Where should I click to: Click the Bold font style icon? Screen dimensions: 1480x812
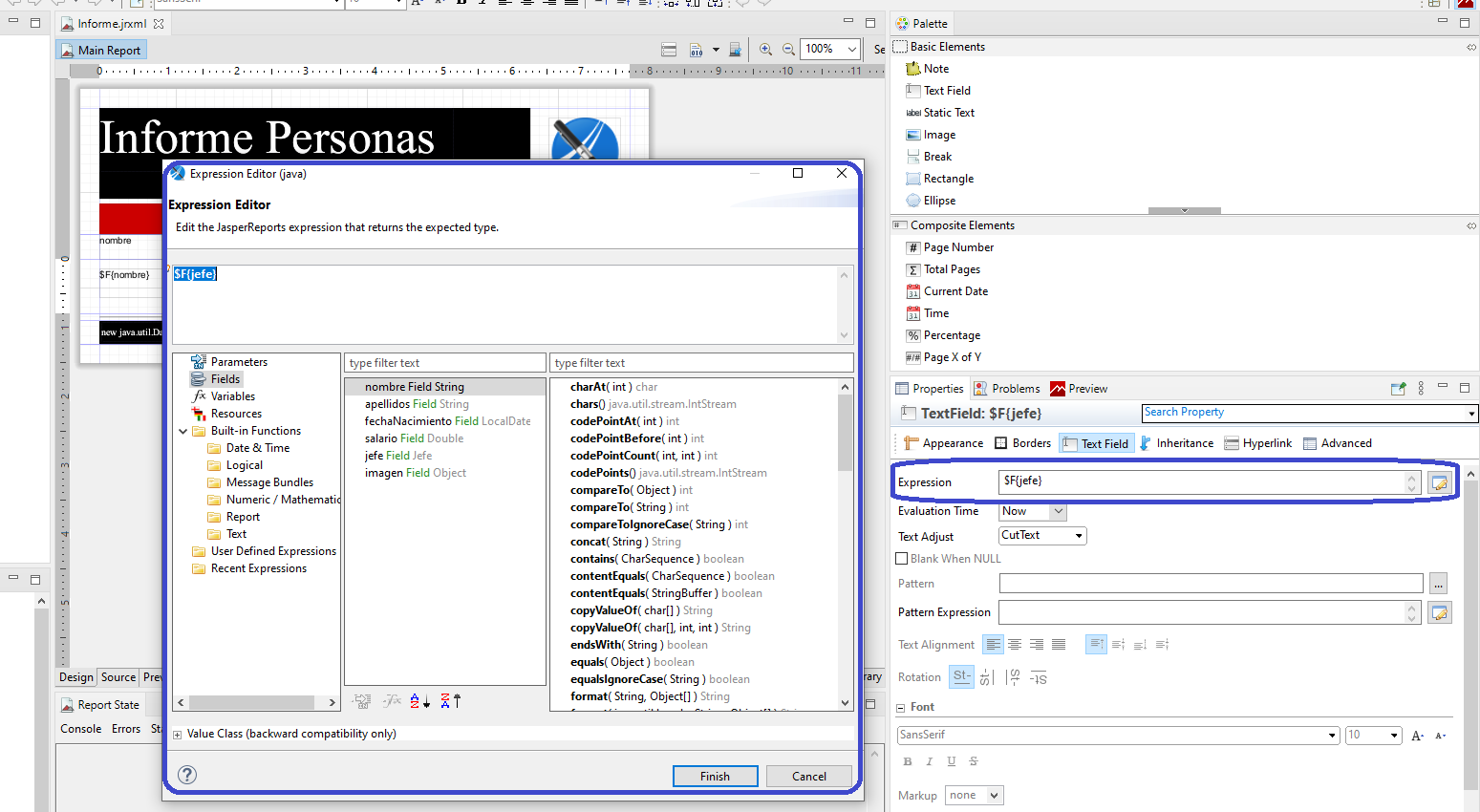tap(907, 761)
